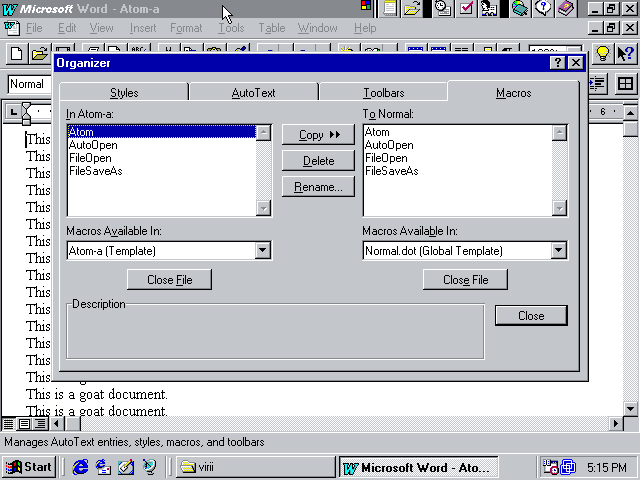Click the Close button in Organizer
Screen dimensions: 640x480
coord(531,316)
